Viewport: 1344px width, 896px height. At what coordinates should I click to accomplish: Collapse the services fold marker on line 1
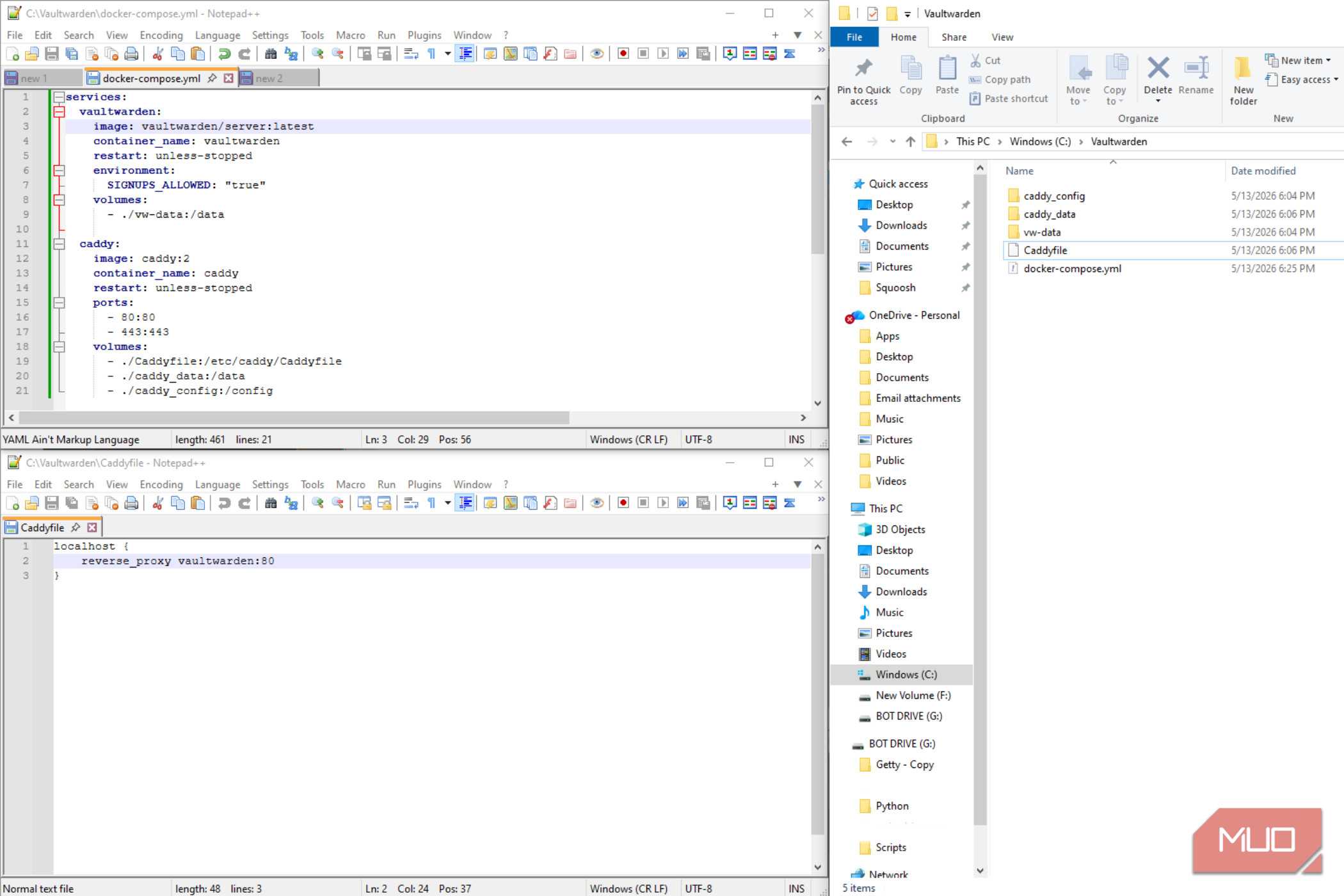[59, 97]
